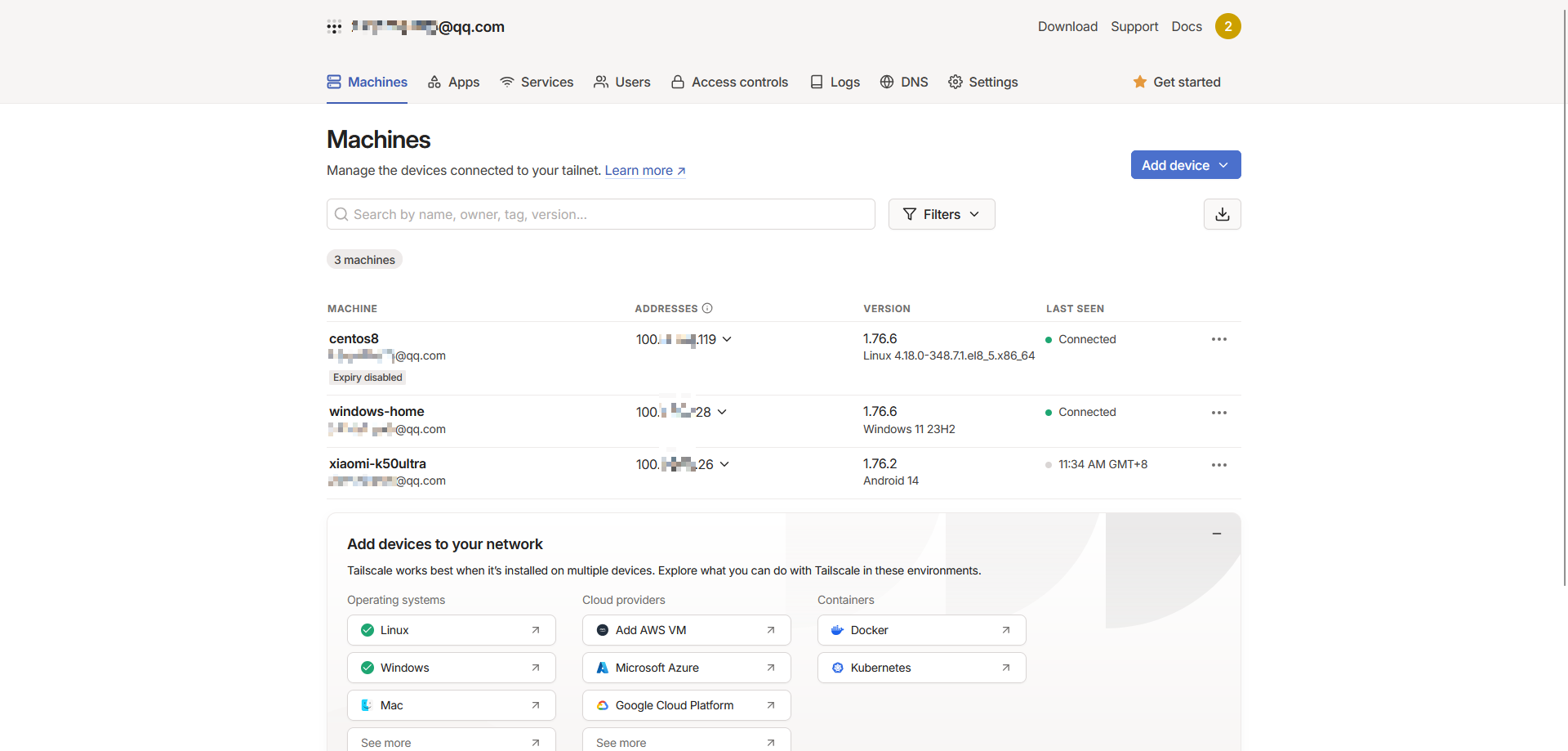Click the 11:34 AM GMT+8 last seen text
The width and height of the screenshot is (1568, 751).
[1102, 464]
